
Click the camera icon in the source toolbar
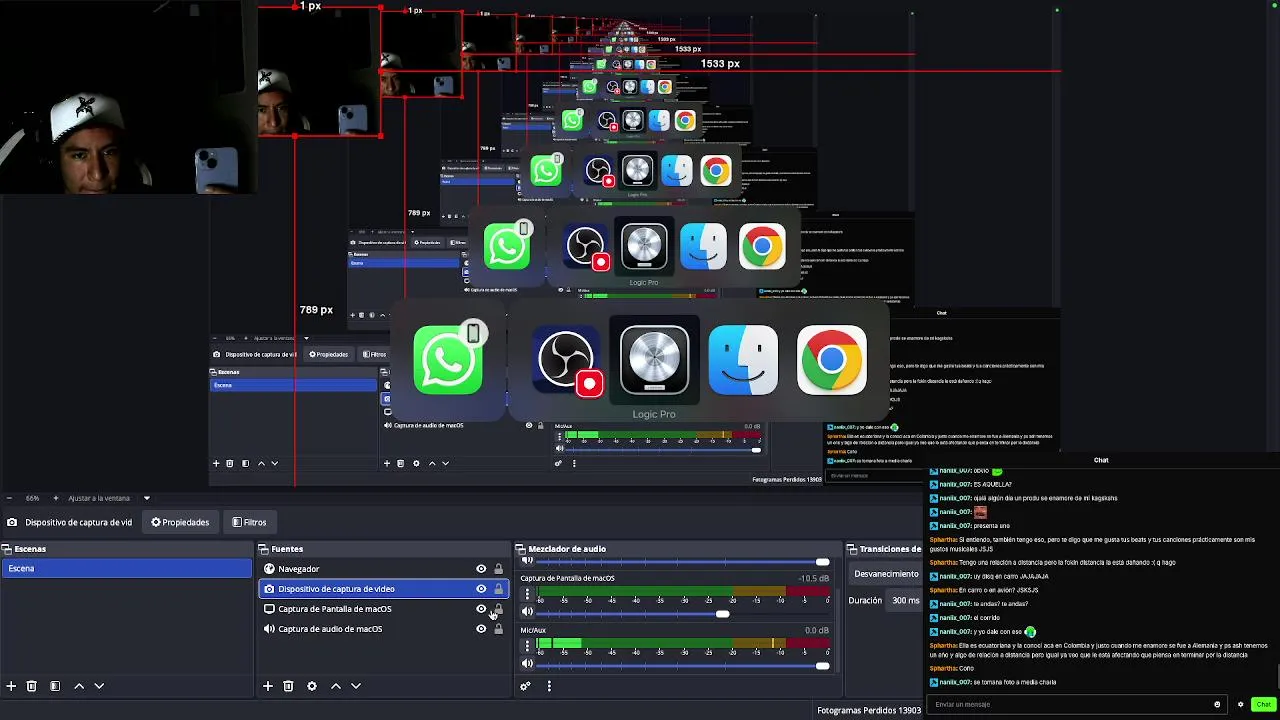coord(12,522)
